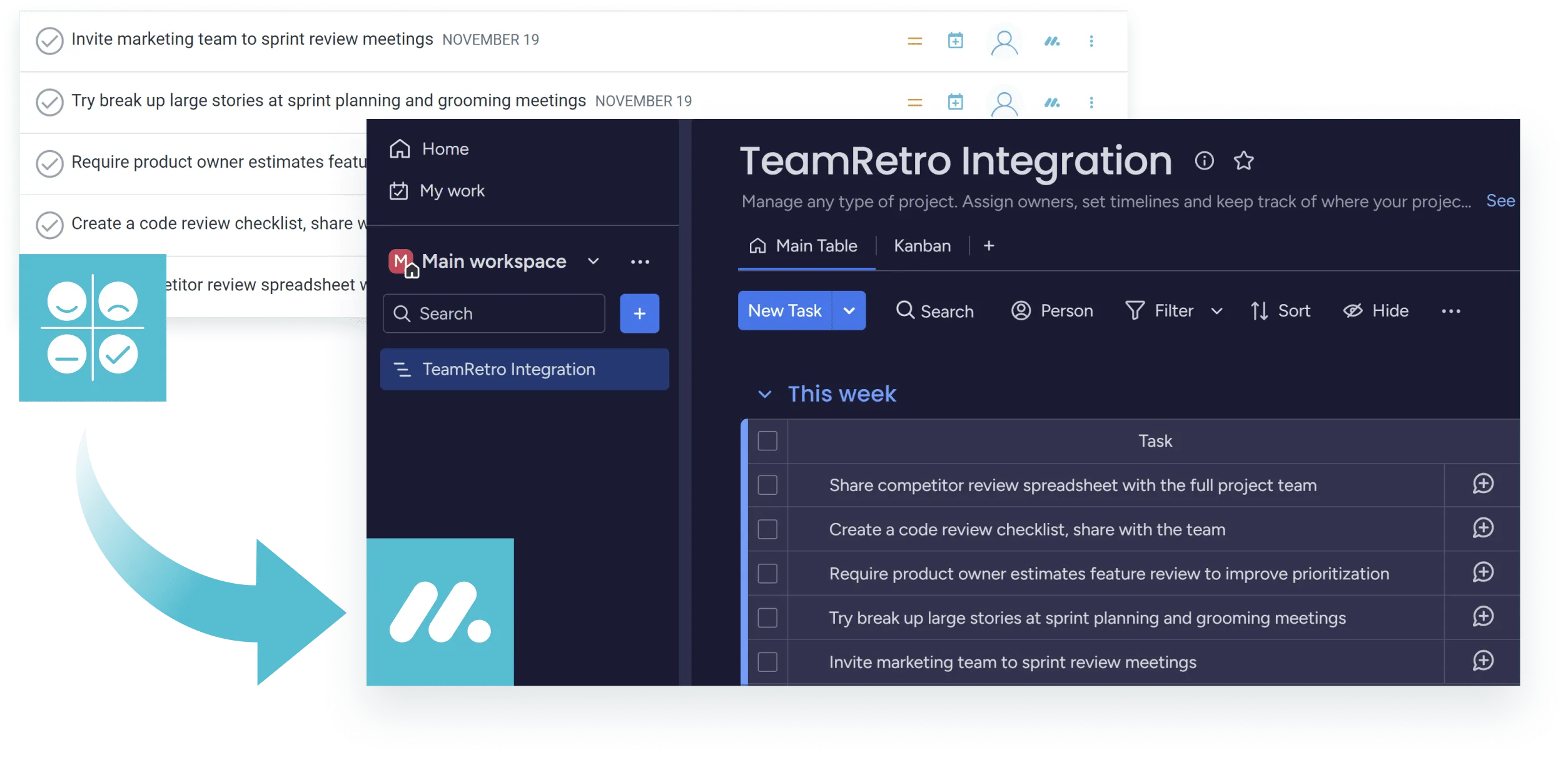Select all tasks header checkbox
Viewport: 1568px width, 757px height.
coord(767,441)
